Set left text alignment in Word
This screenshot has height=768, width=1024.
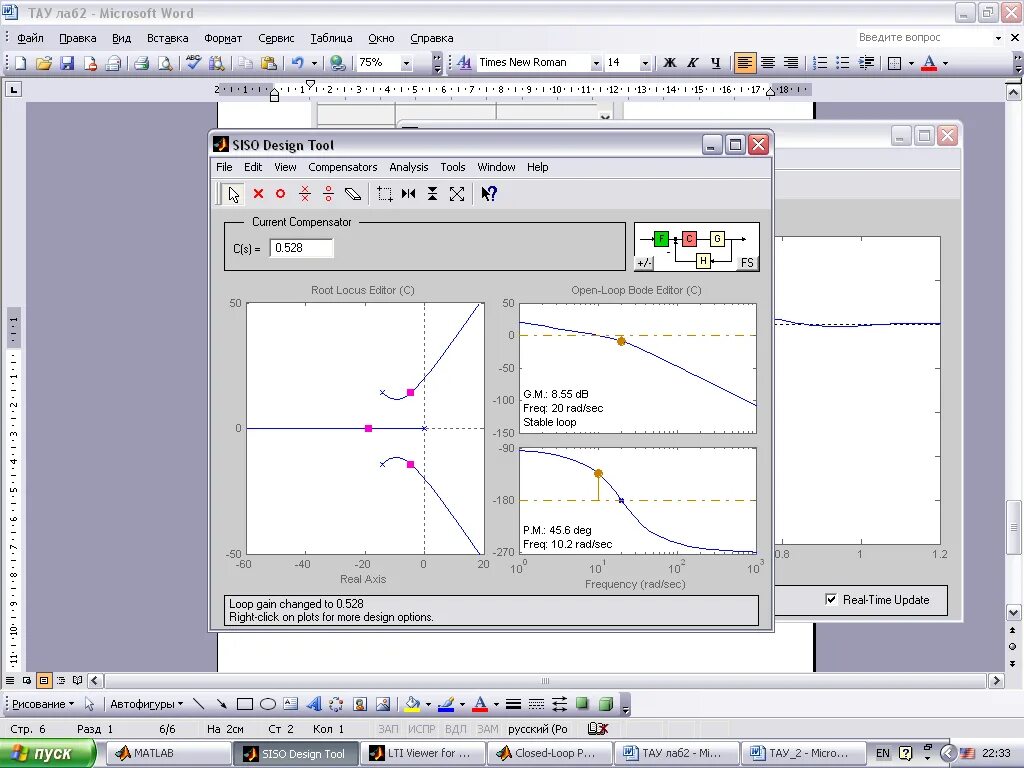pos(744,63)
